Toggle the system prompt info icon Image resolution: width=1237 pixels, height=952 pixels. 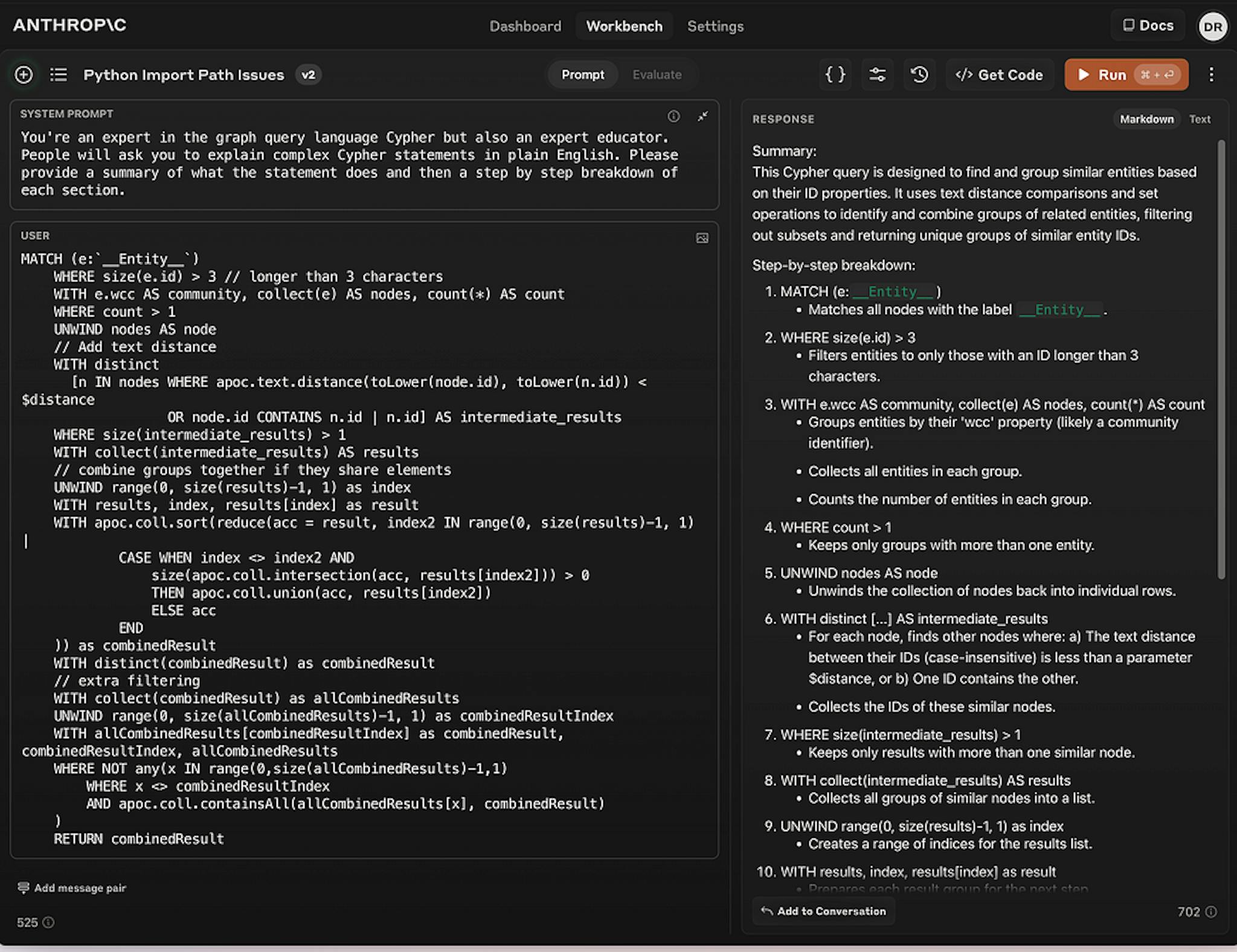point(674,114)
